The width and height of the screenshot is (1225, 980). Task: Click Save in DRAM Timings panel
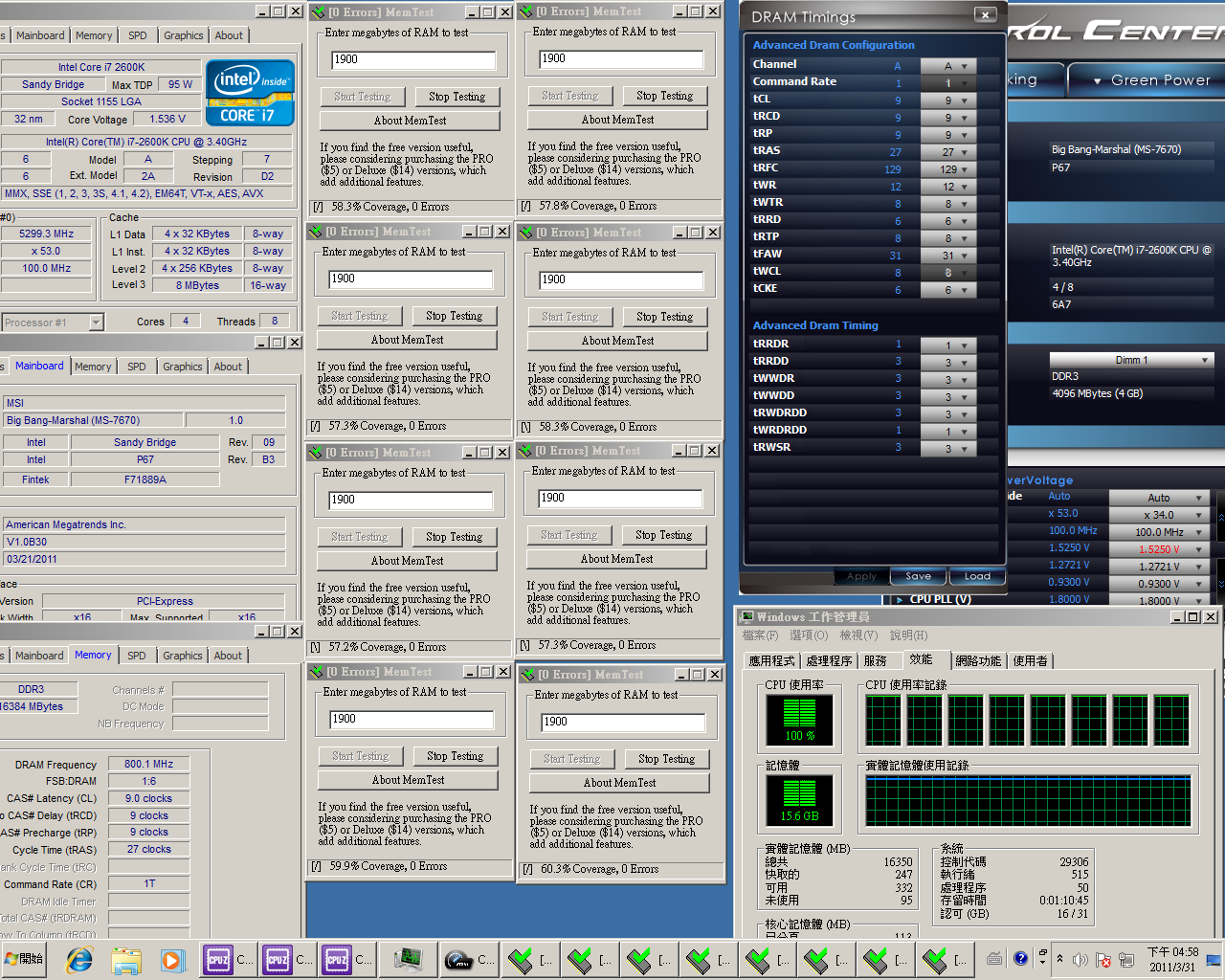click(919, 576)
